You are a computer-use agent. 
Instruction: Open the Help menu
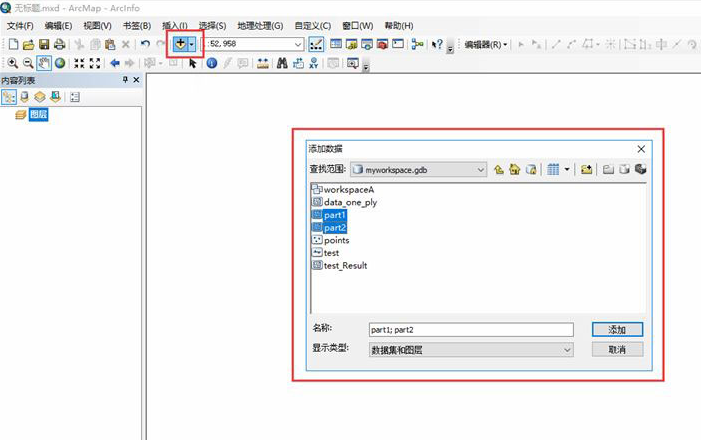click(x=399, y=26)
